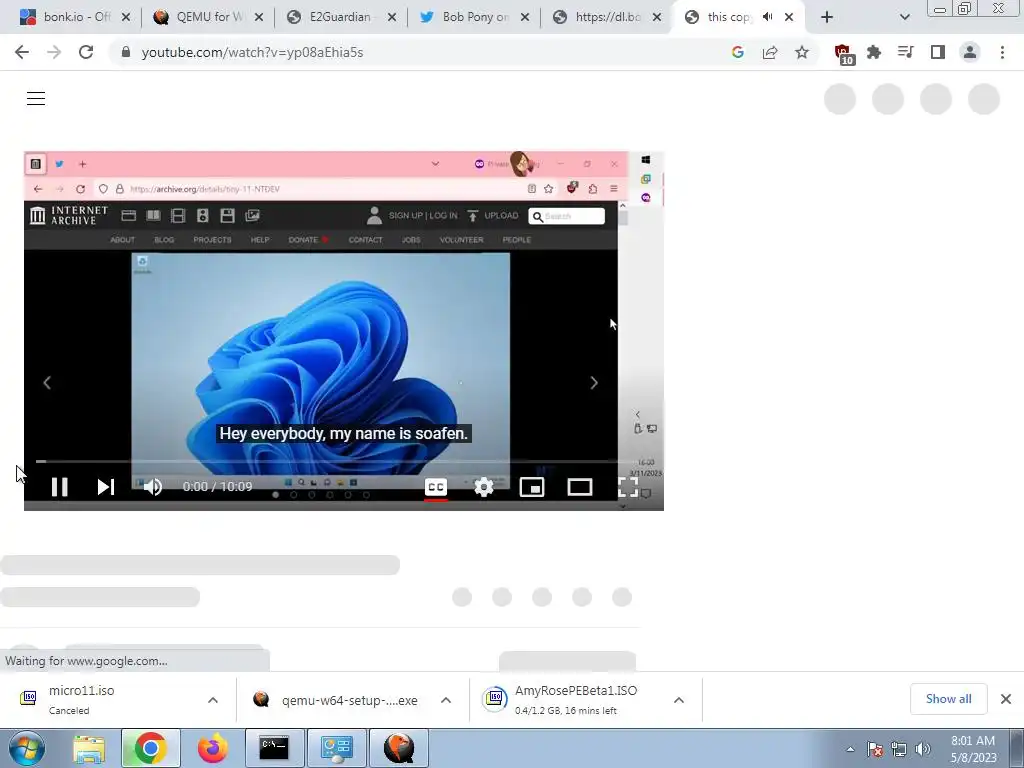Close the E2Guardian tab
The image size is (1024, 768).
pos(392,17)
